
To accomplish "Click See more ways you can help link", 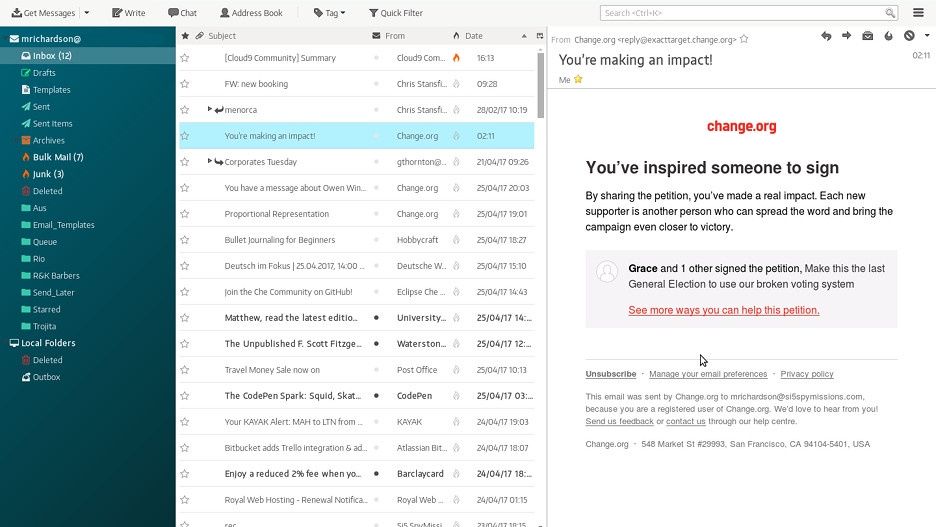I will (723, 310).
